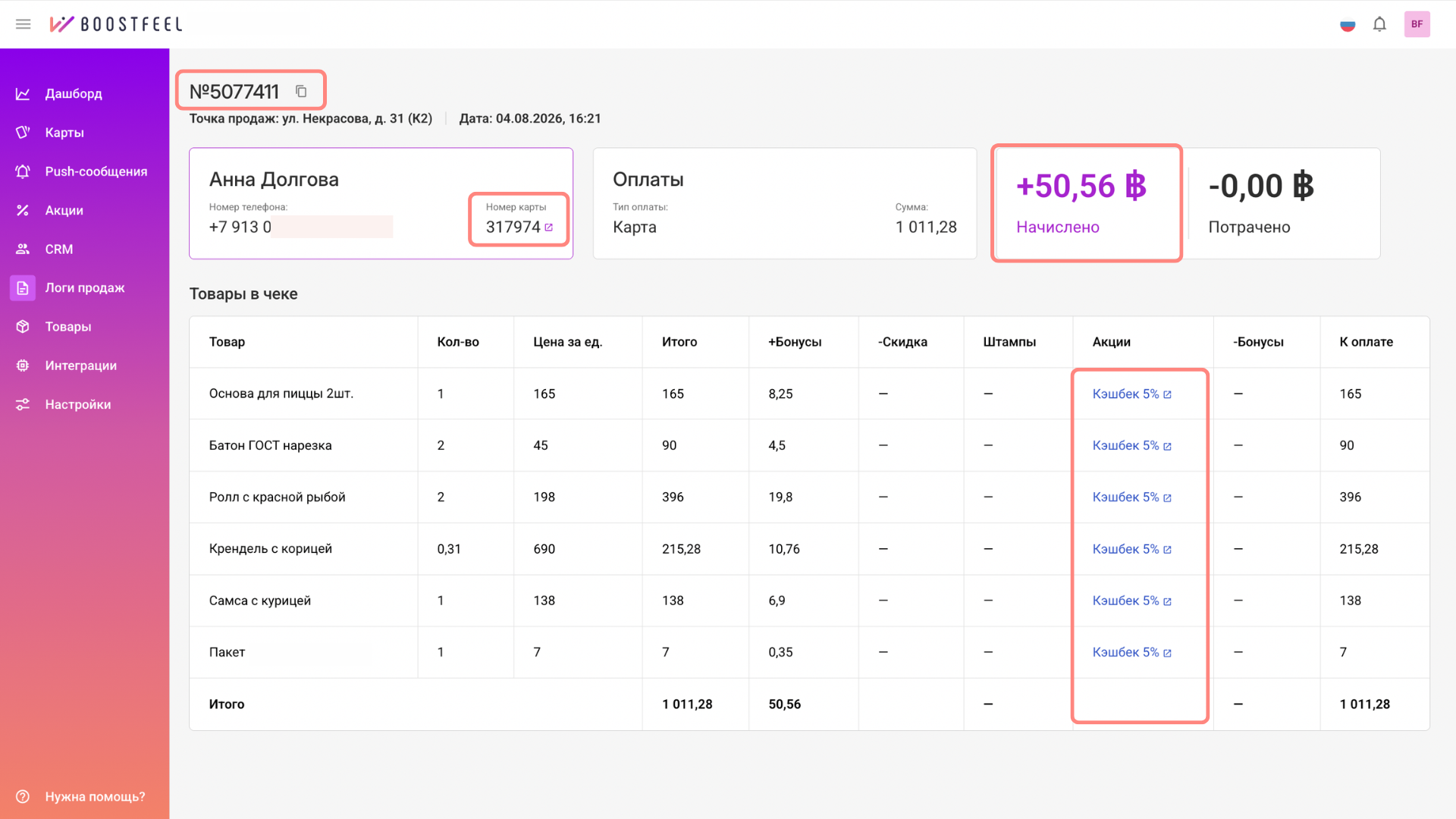Click the Самса с курицей product name

coord(260,601)
